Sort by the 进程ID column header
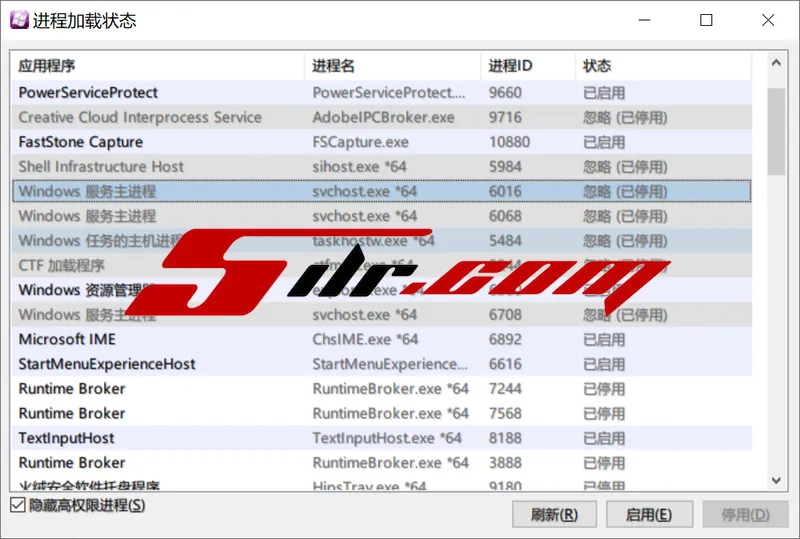Screen dimensions: 800x539 pos(528,66)
